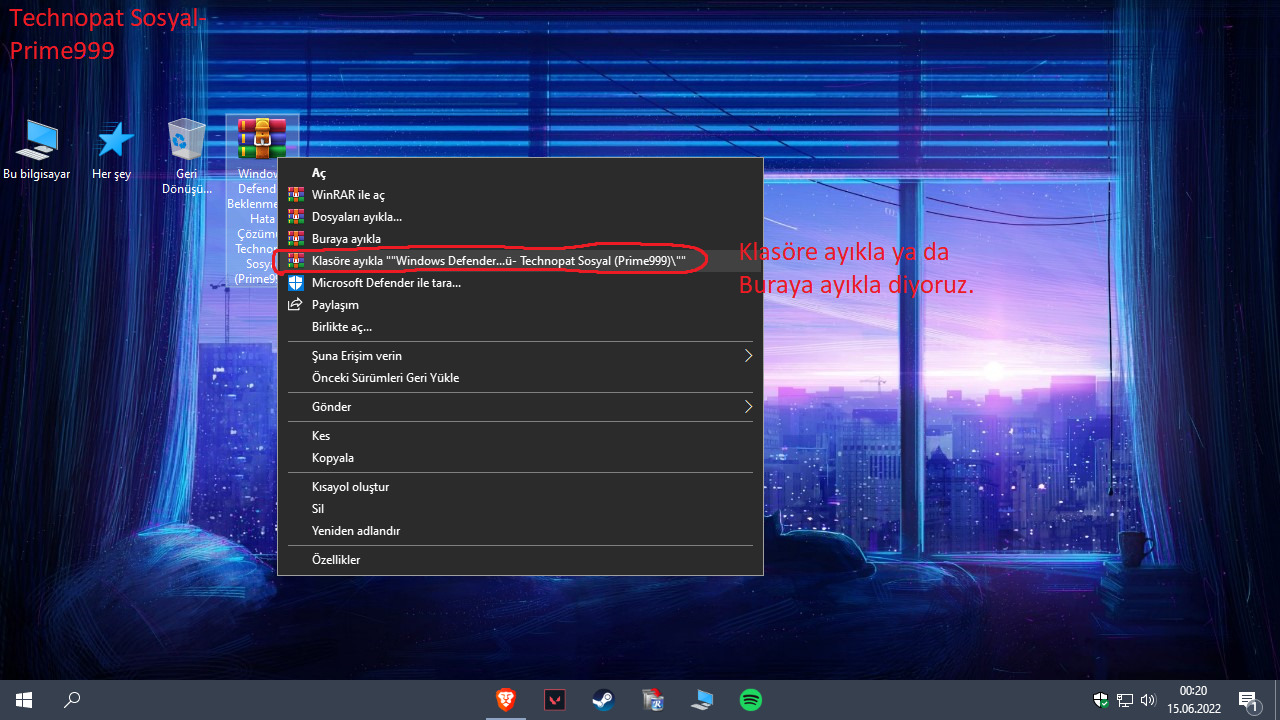Open the network status icon in tray
Viewport: 1280px width, 720px height.
pos(1124,700)
